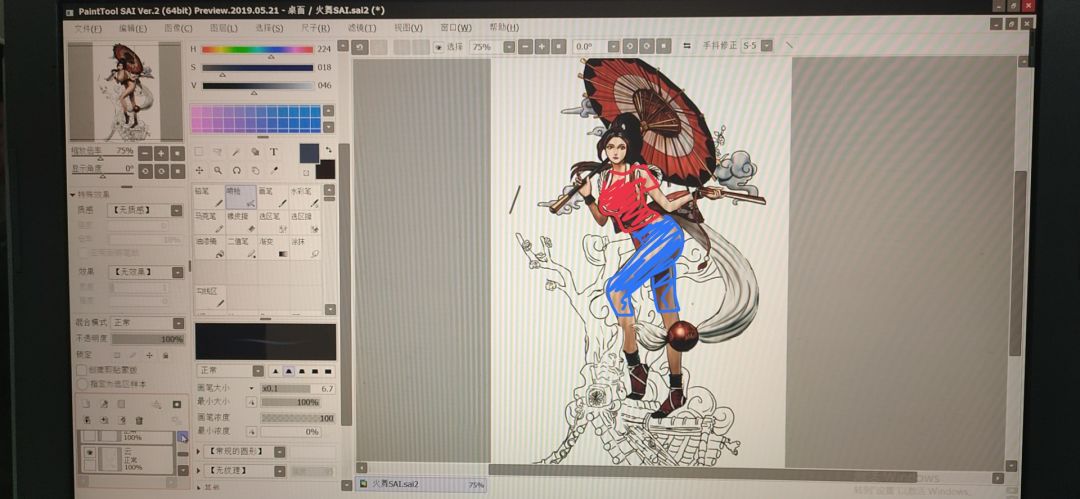Toggle lock-all padlock next to 锁定
This screenshot has width=1080, height=499.
tap(165, 355)
